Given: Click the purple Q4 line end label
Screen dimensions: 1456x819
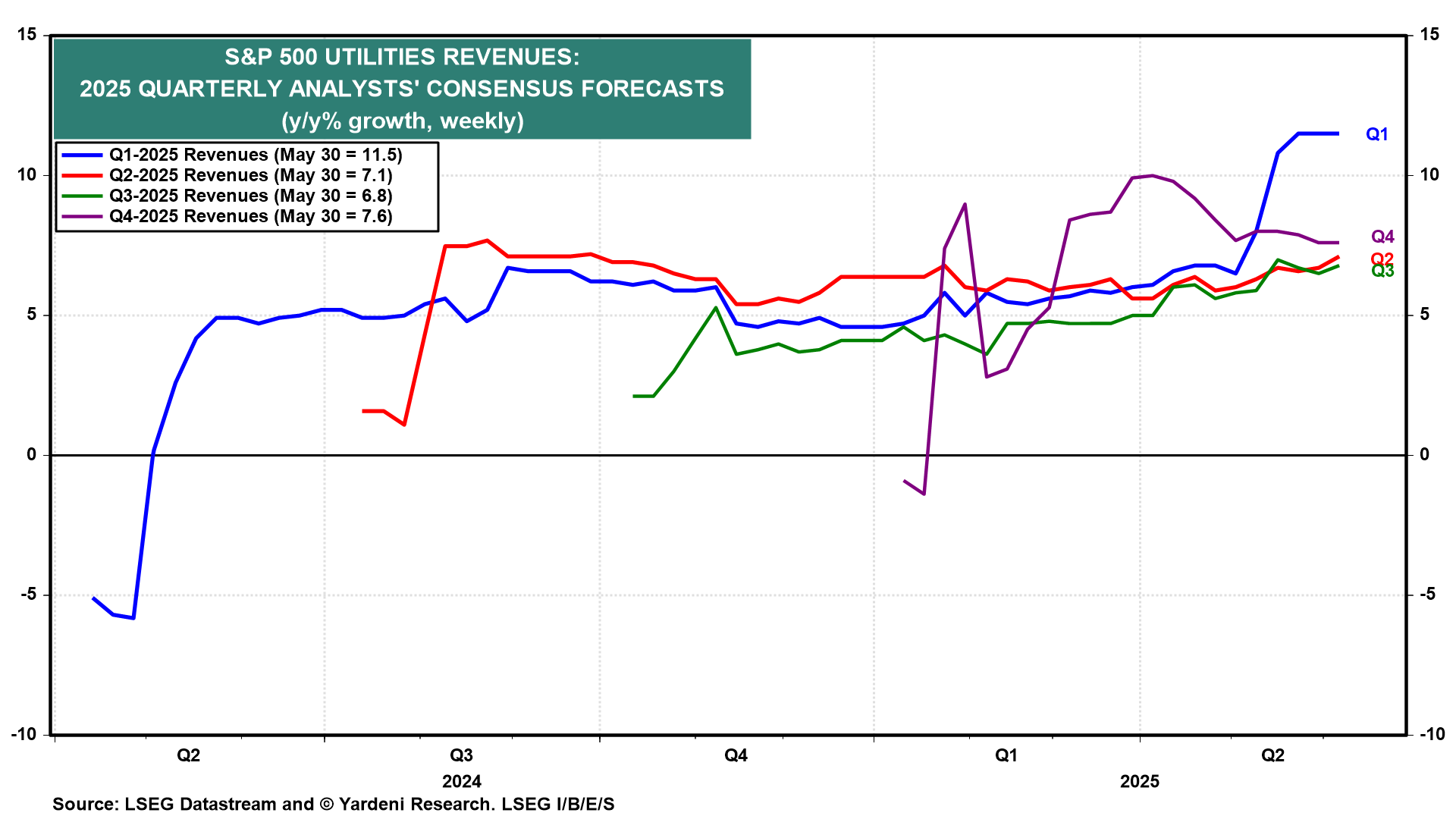Looking at the screenshot, I should pyautogui.click(x=1382, y=237).
